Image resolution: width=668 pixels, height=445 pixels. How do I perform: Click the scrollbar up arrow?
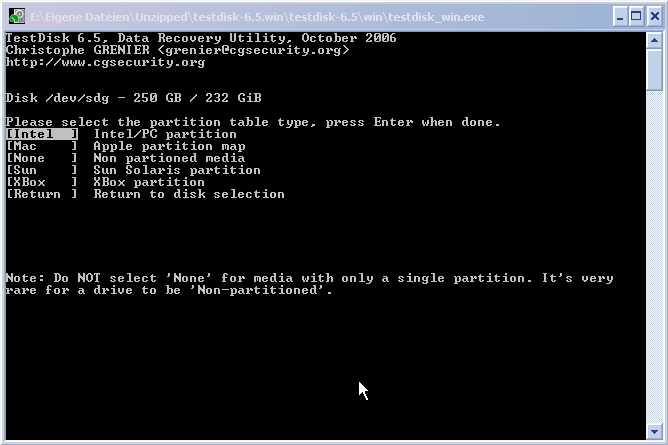pyautogui.click(x=654, y=40)
